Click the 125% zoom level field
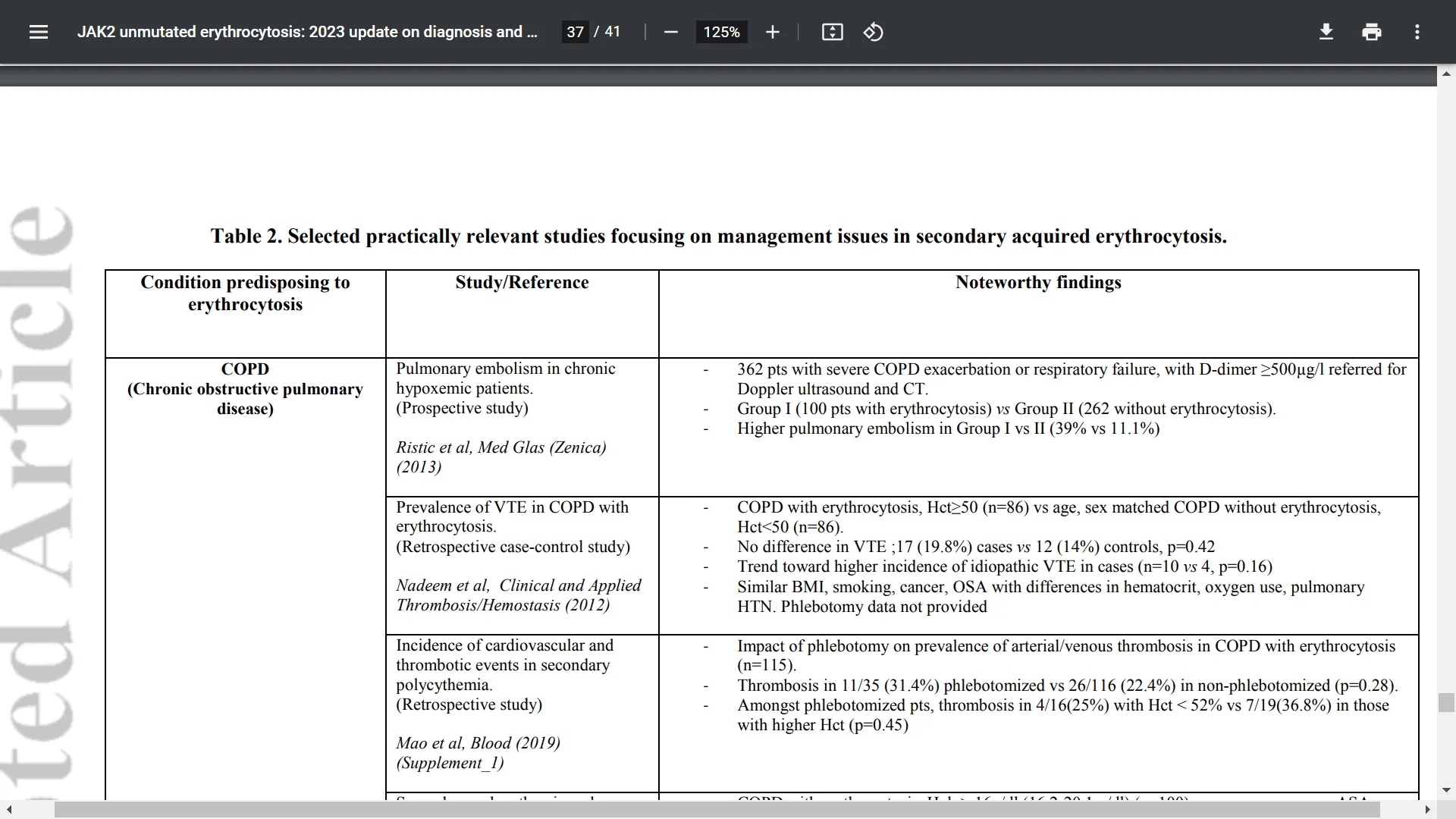Image resolution: width=1456 pixels, height=819 pixels. pos(721,32)
